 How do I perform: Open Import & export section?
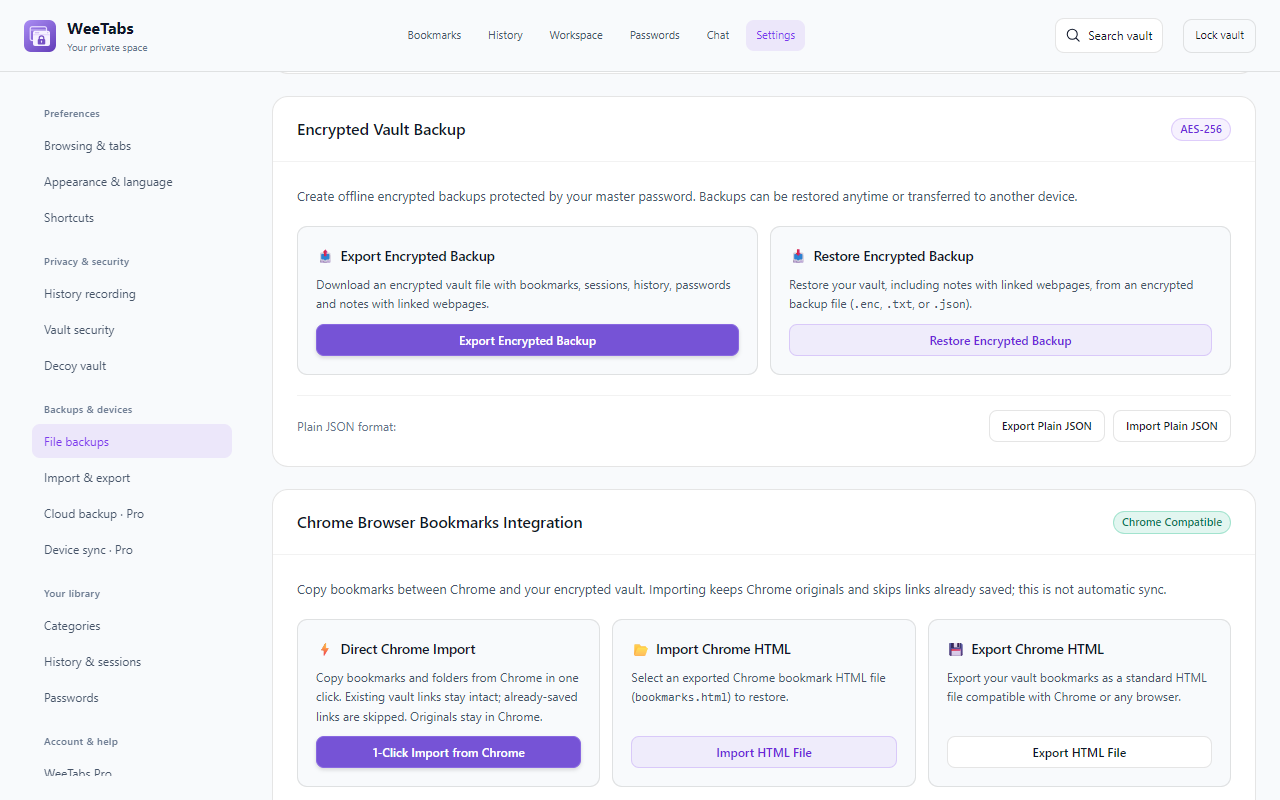(x=132, y=478)
